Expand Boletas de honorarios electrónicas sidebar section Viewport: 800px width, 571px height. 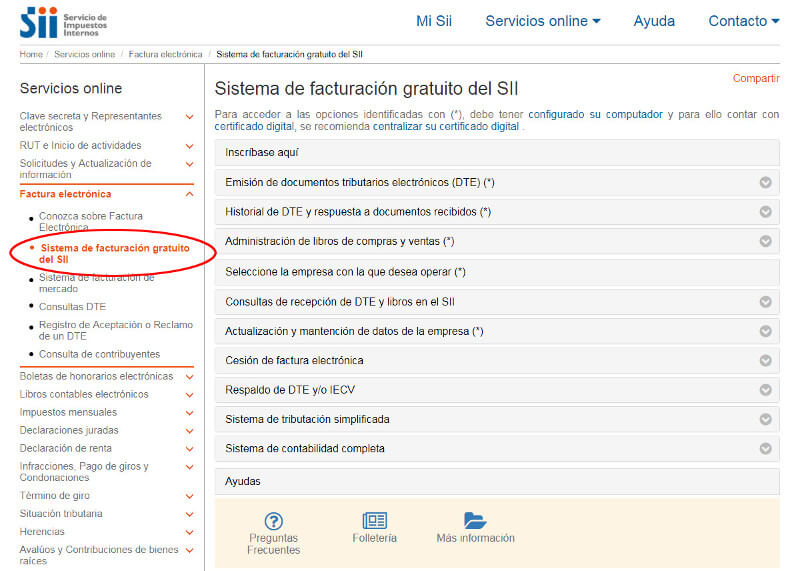(189, 377)
